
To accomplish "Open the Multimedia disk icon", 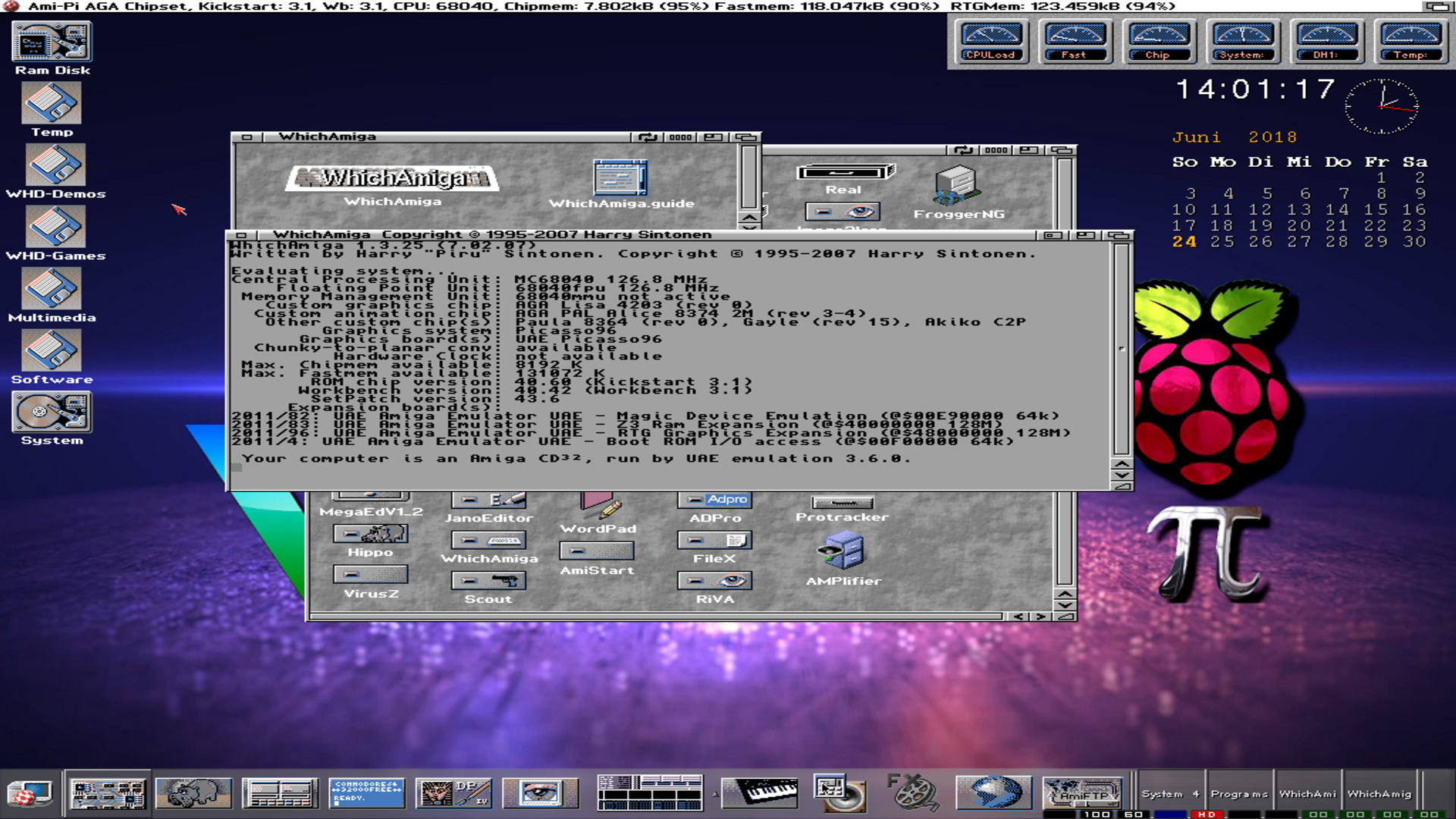I will [x=52, y=290].
